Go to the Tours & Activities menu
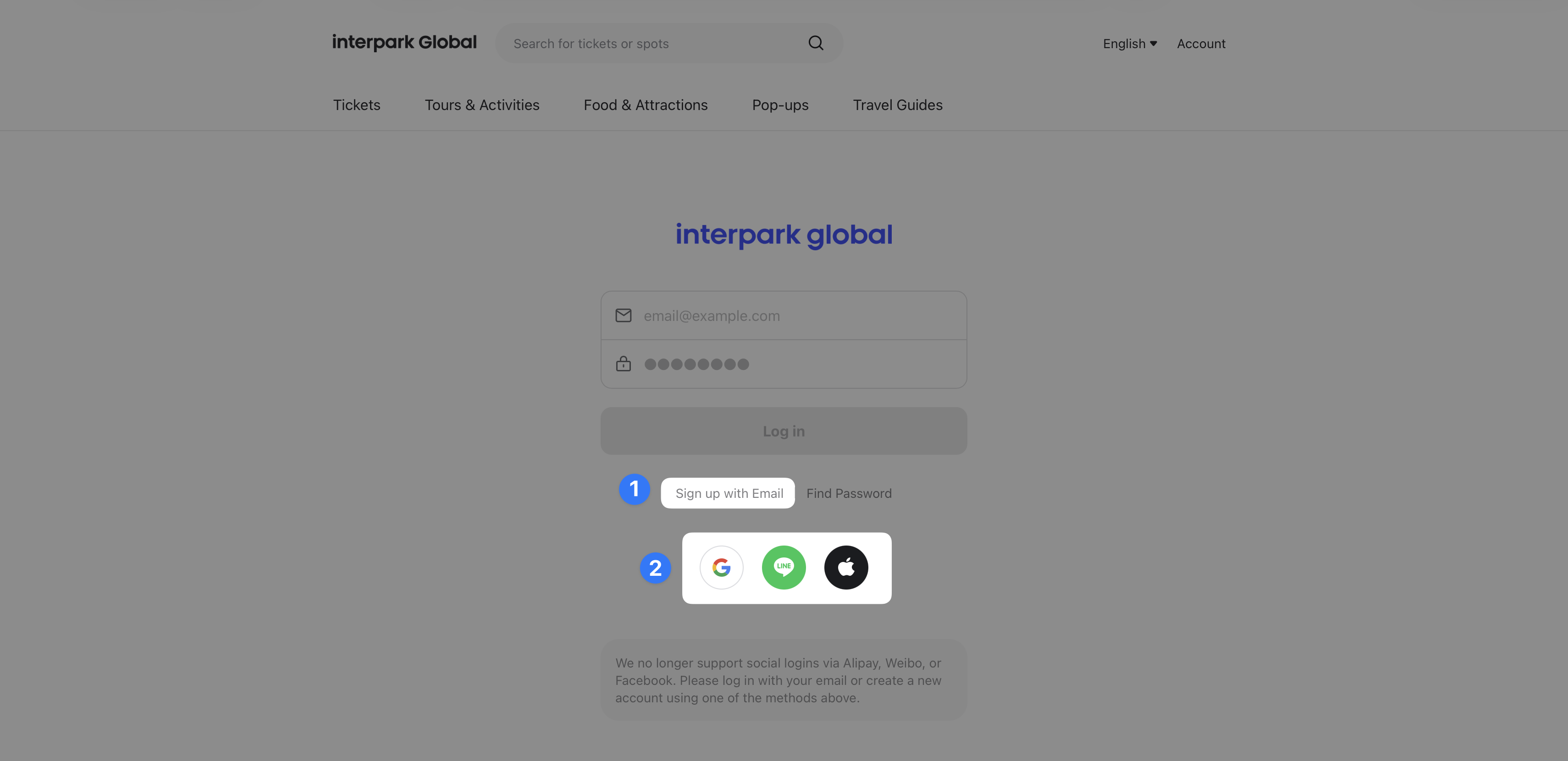This screenshot has height=761, width=1568. click(x=481, y=105)
